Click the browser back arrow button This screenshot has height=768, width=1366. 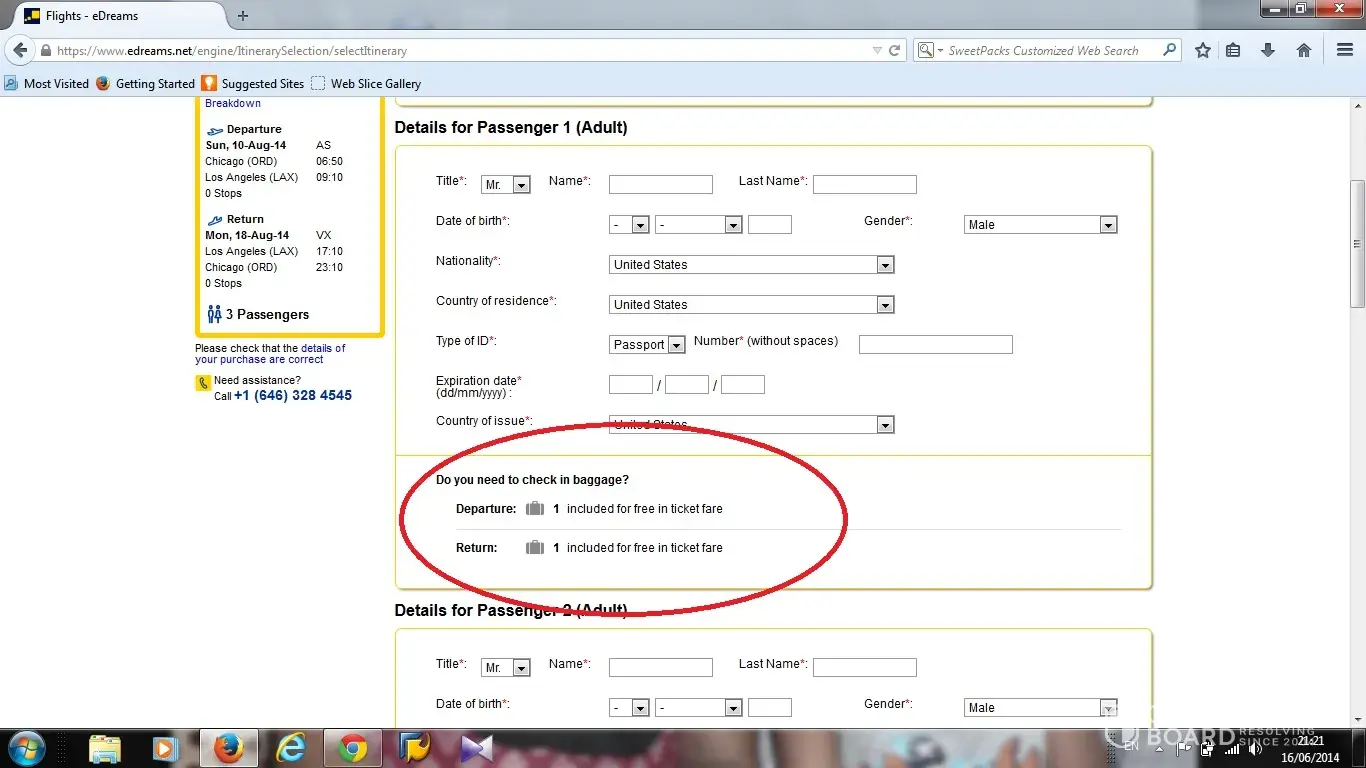click(x=20, y=50)
